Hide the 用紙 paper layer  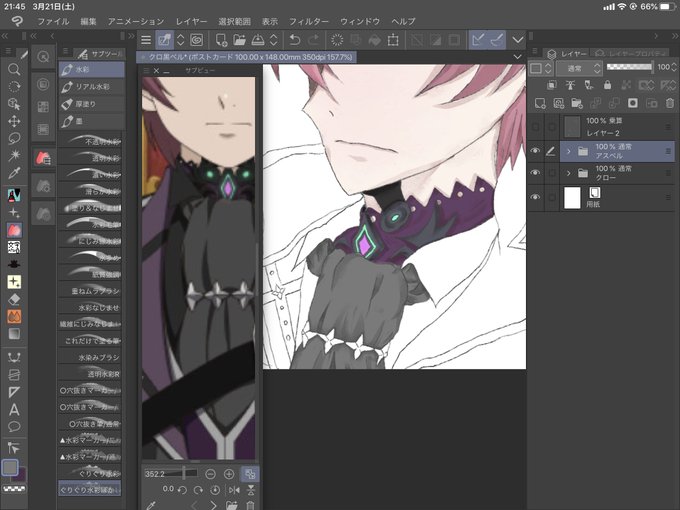(536, 197)
